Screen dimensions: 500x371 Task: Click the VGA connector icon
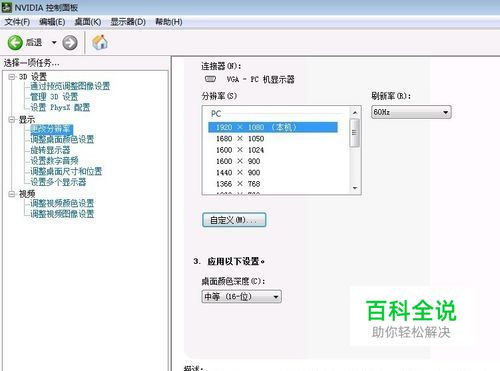tap(210, 79)
